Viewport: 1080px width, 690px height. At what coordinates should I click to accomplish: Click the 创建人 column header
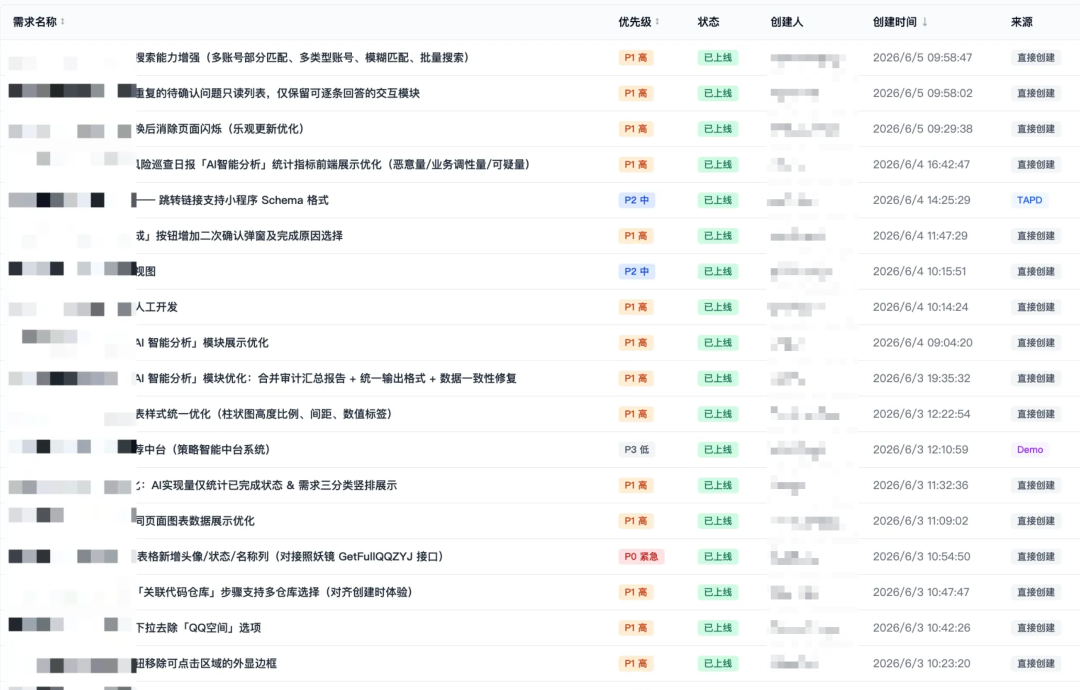point(787,22)
